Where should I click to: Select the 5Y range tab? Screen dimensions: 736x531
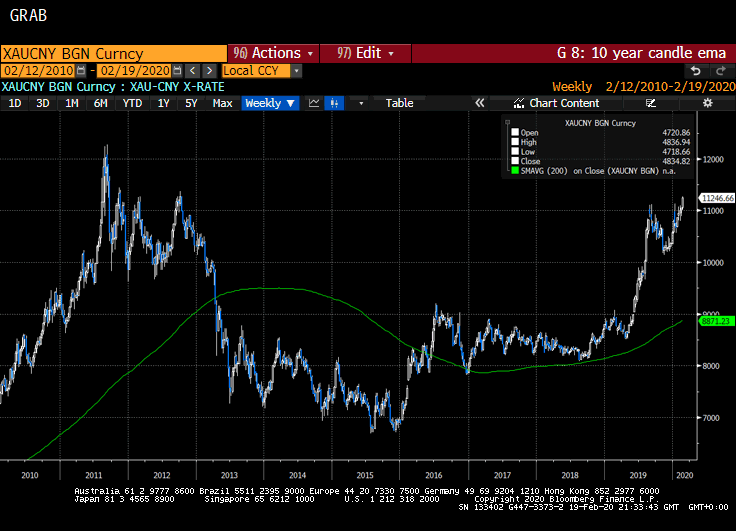(x=191, y=103)
